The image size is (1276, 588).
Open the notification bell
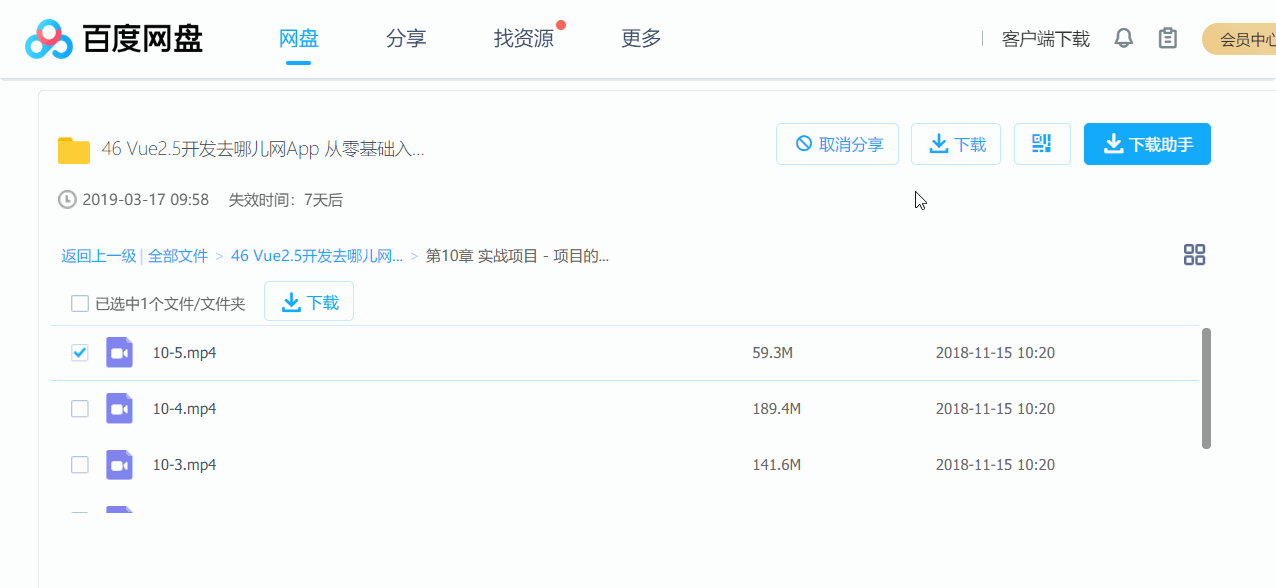(1124, 39)
